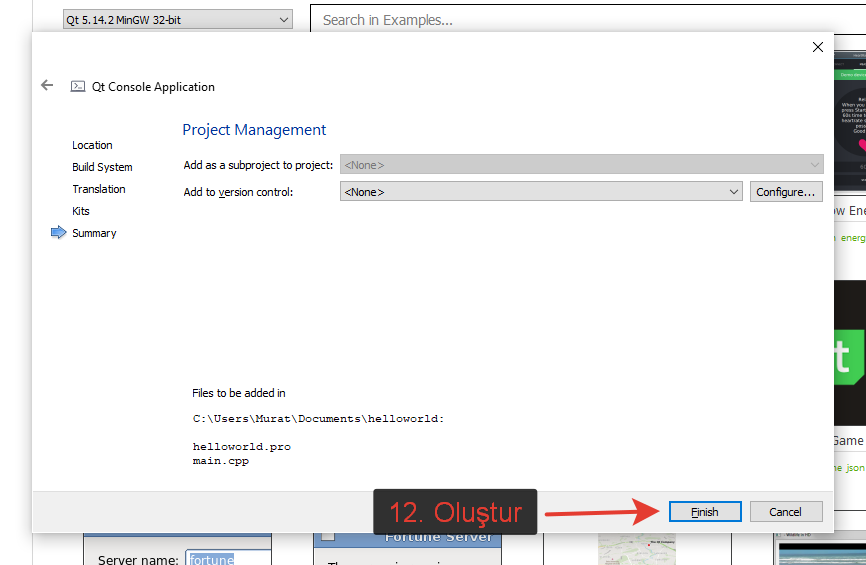Close the project wizard dialog
Image resolution: width=866 pixels, height=565 pixels.
point(817,47)
